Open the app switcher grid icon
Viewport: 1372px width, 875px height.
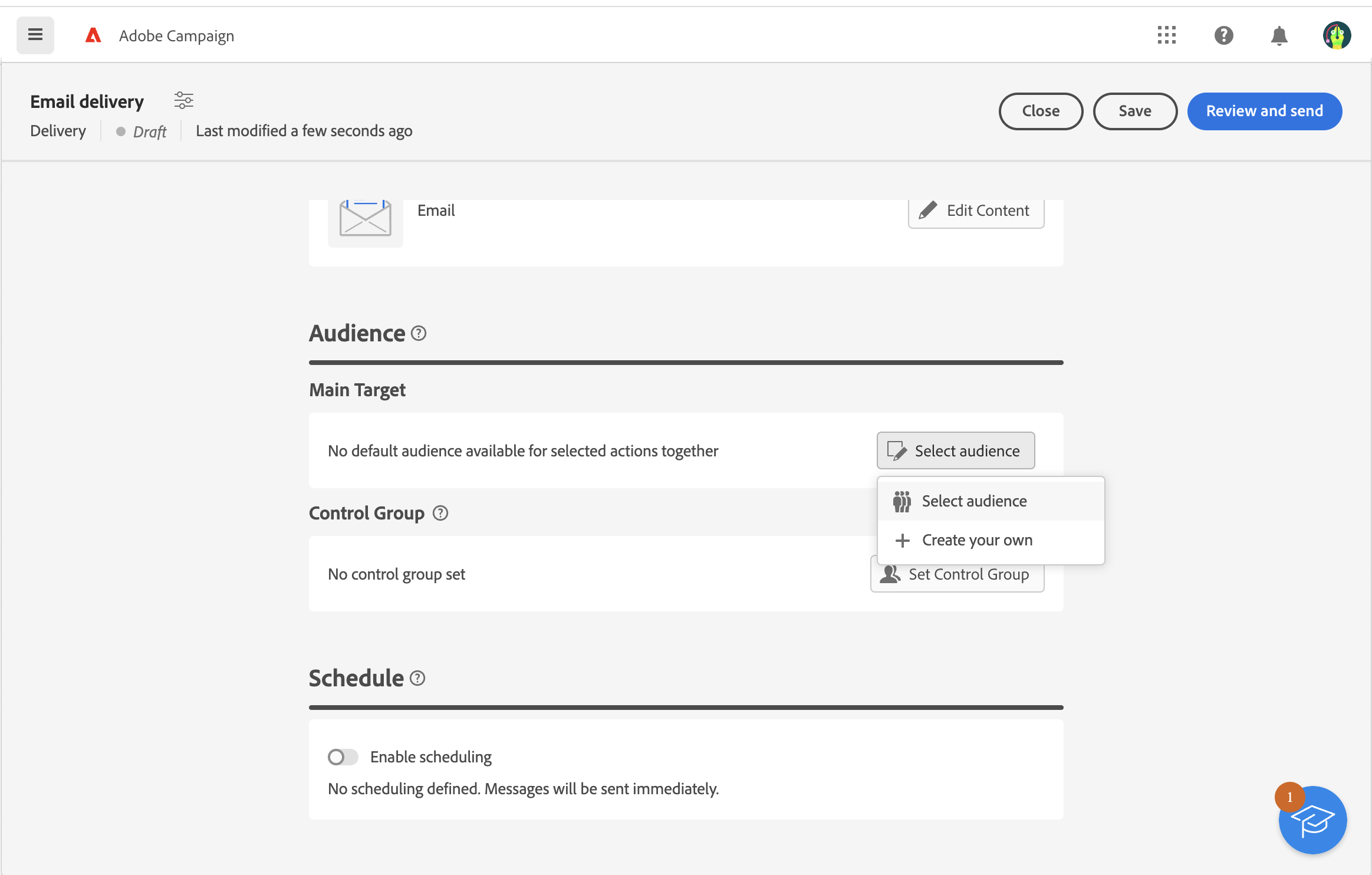tap(1166, 35)
